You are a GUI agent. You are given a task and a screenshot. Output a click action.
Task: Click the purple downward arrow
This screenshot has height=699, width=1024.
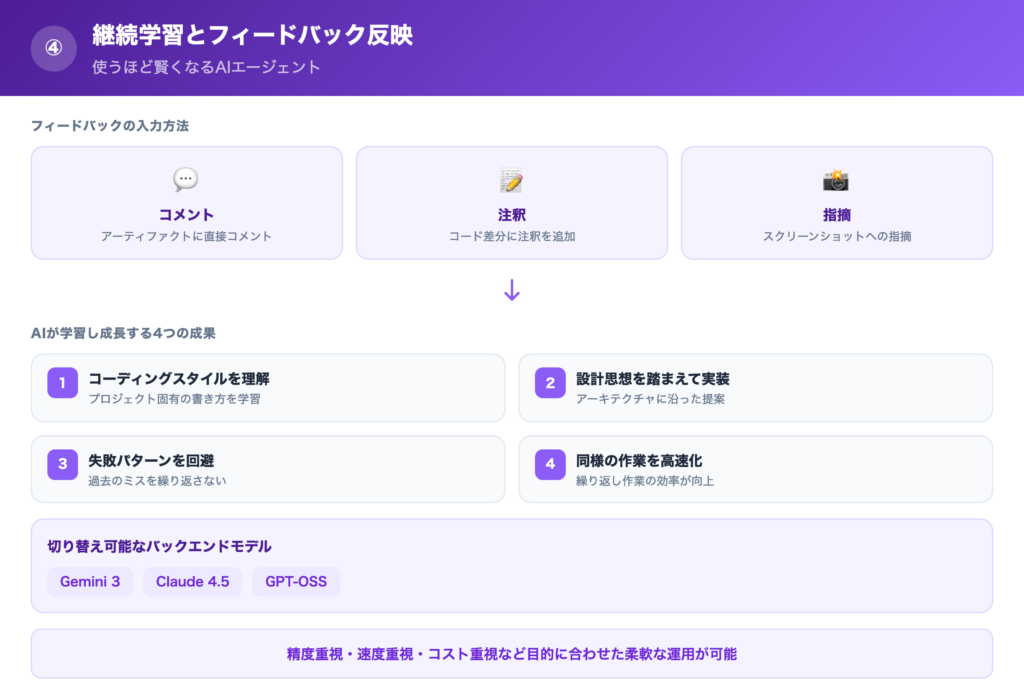click(x=511, y=291)
